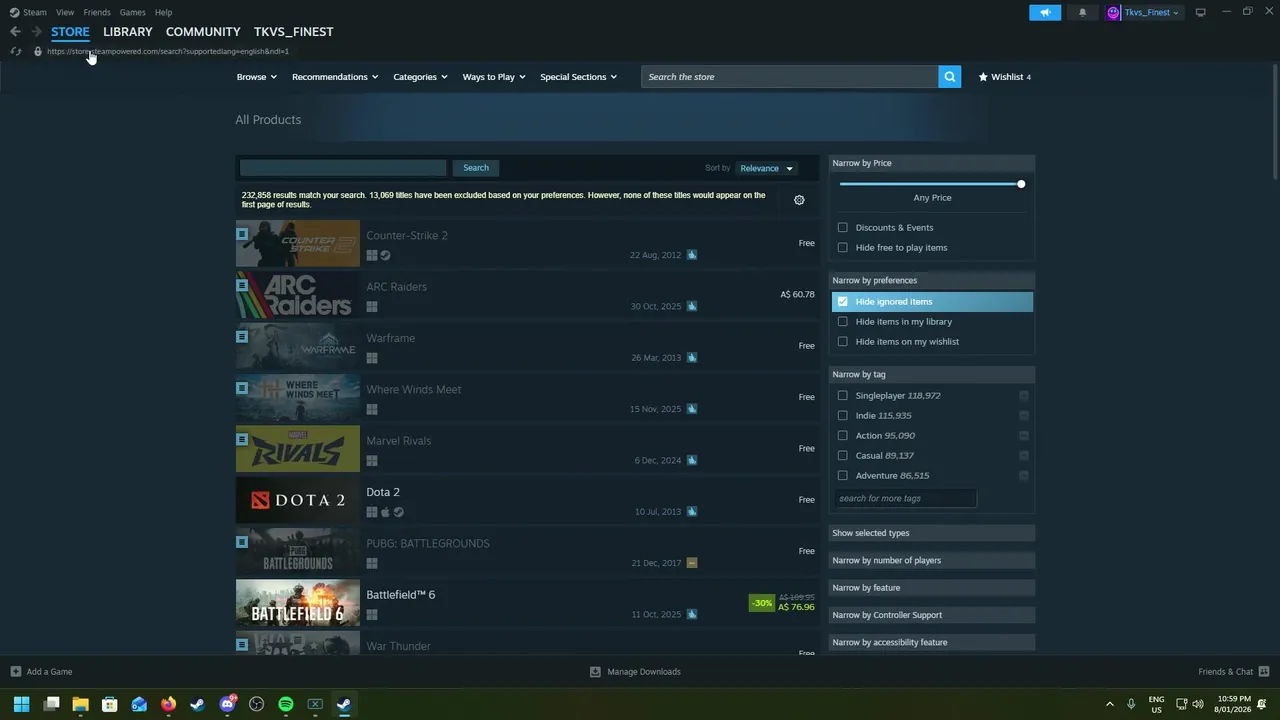Open the Ways to Play dropdown
1280x720 pixels.
(x=494, y=77)
